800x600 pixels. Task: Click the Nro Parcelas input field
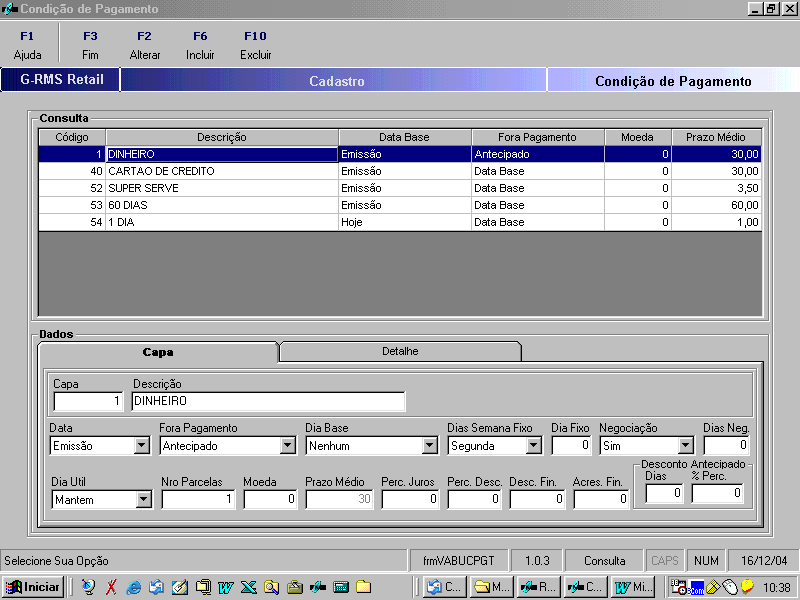pyautogui.click(x=198, y=499)
